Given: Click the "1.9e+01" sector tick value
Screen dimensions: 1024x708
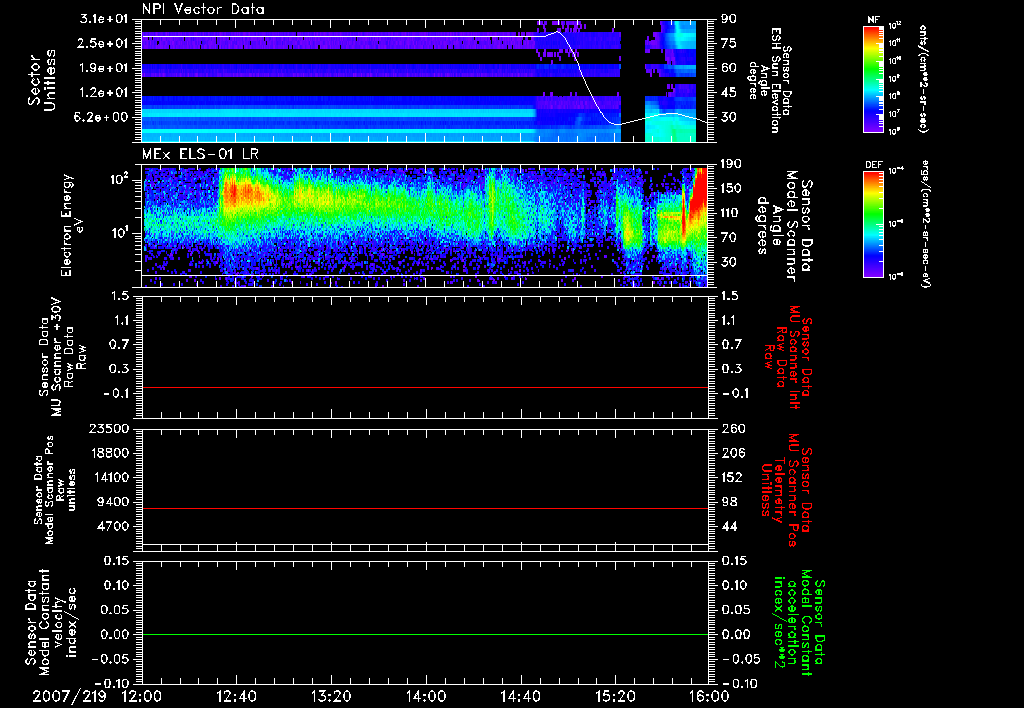Looking at the screenshot, I should tap(103, 68).
